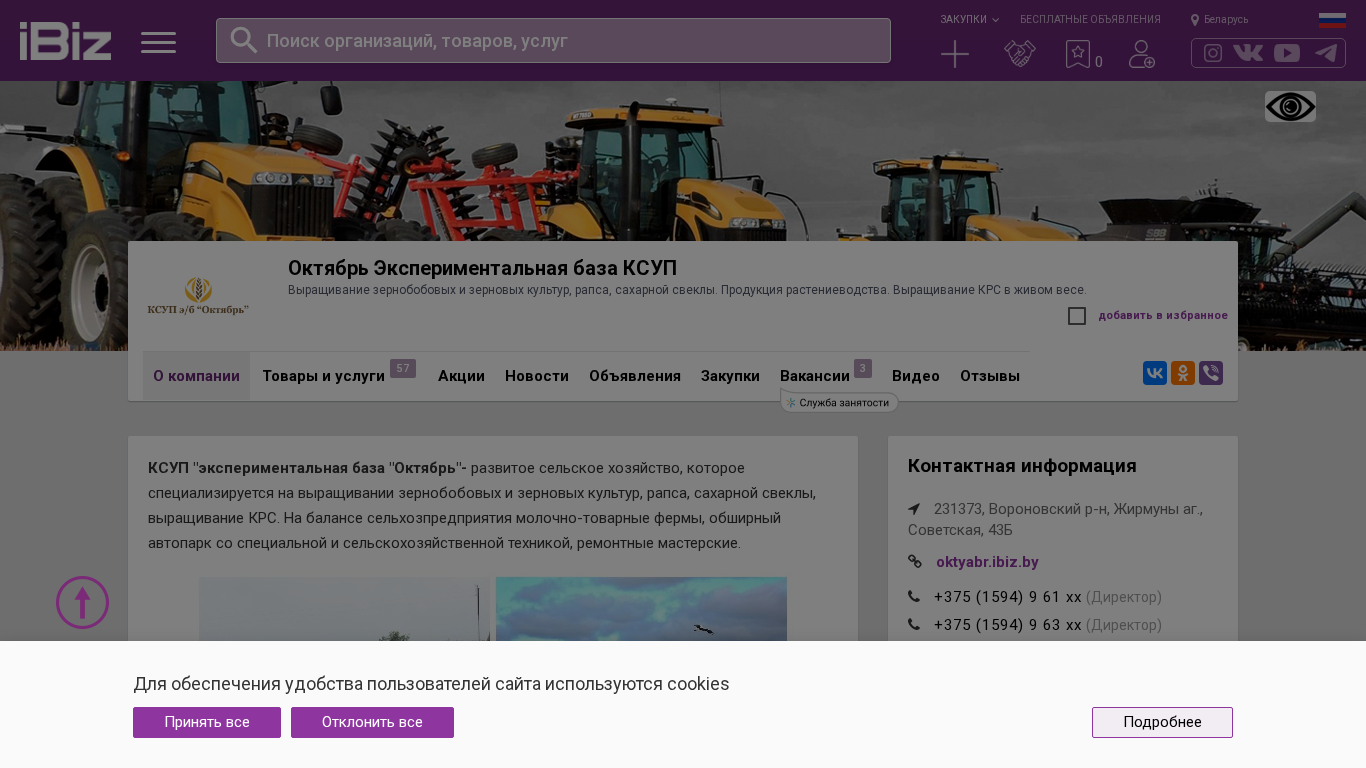1366x768 pixels.
Task: Click the link icon beside oktyabr.ibiz.by
Action: (x=915, y=562)
